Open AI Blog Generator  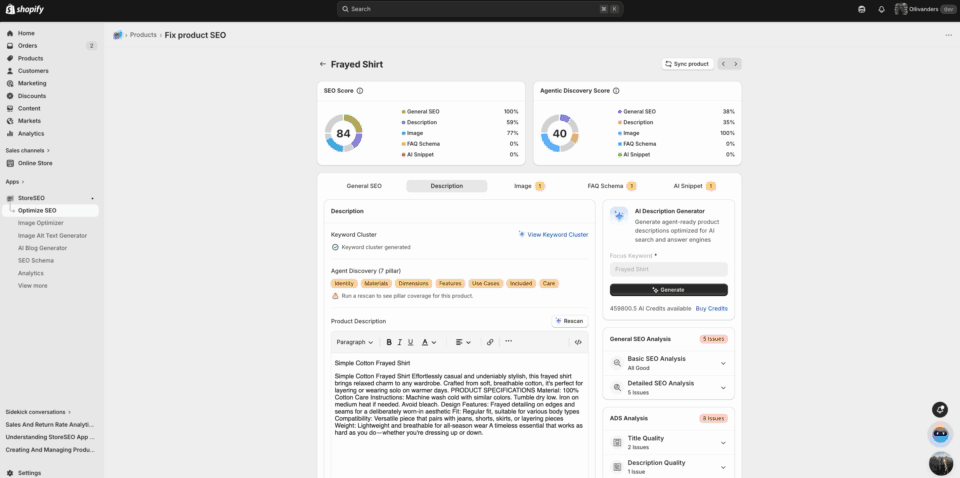coord(42,248)
